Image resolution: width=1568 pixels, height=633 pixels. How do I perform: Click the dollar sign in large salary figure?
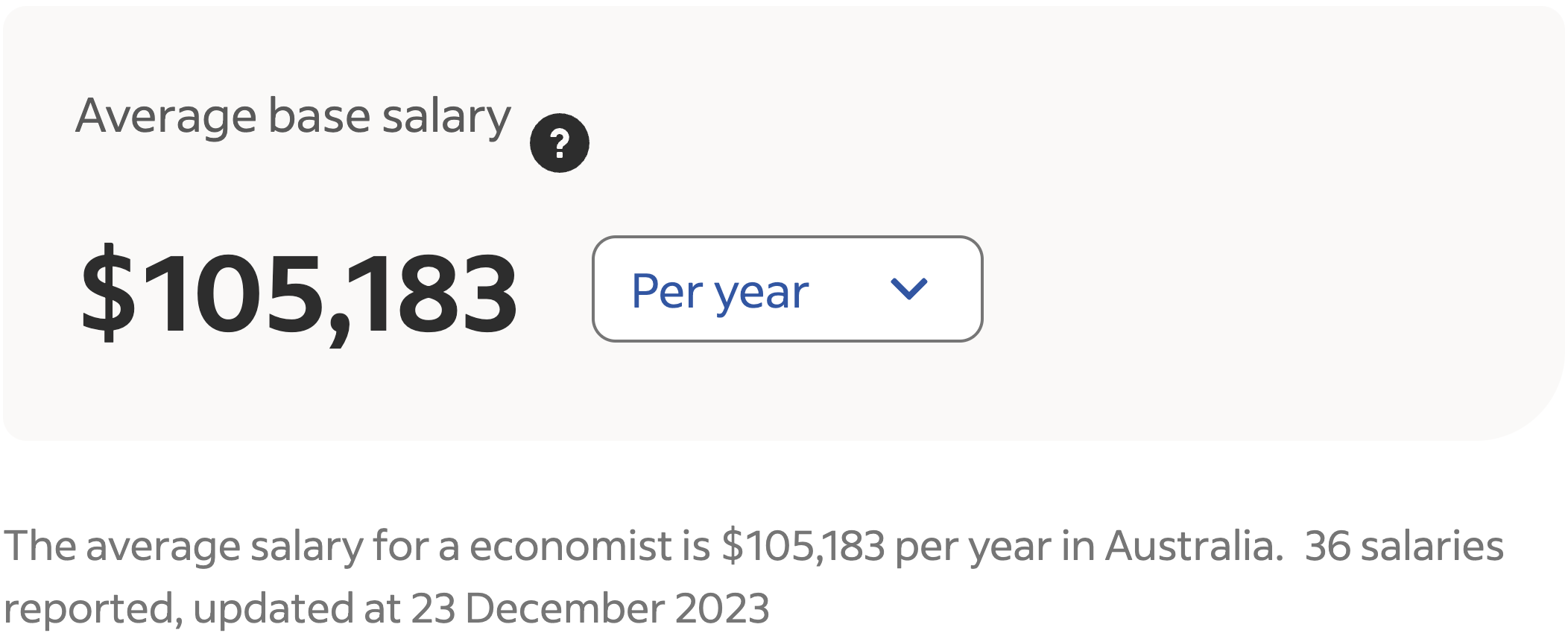point(109,293)
